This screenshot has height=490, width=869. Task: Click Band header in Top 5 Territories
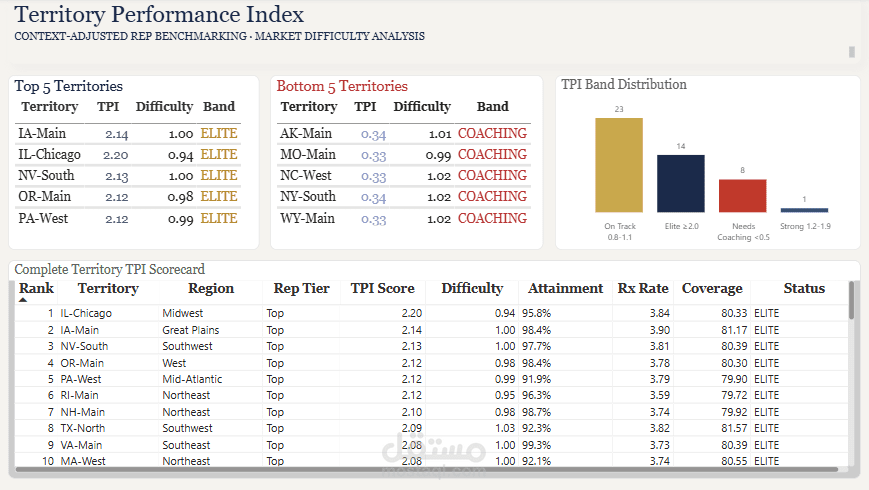tap(219, 106)
